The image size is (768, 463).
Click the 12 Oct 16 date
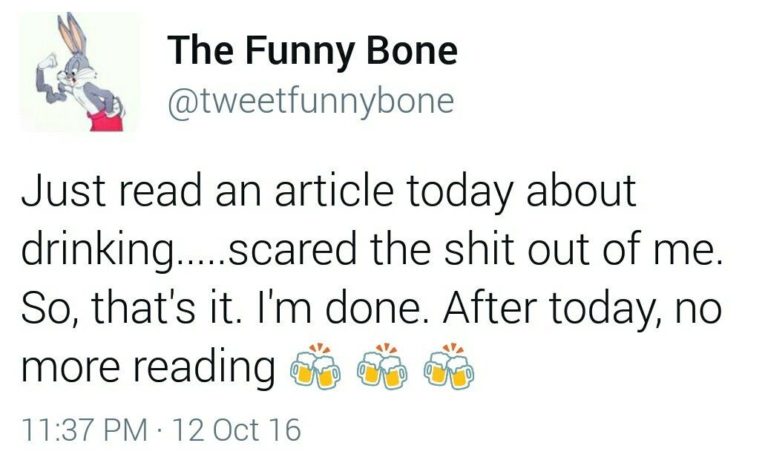pos(237,430)
